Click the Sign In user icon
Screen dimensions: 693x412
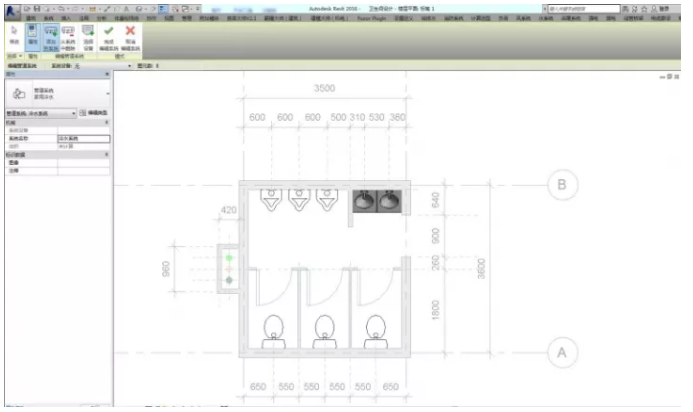[654, 9]
